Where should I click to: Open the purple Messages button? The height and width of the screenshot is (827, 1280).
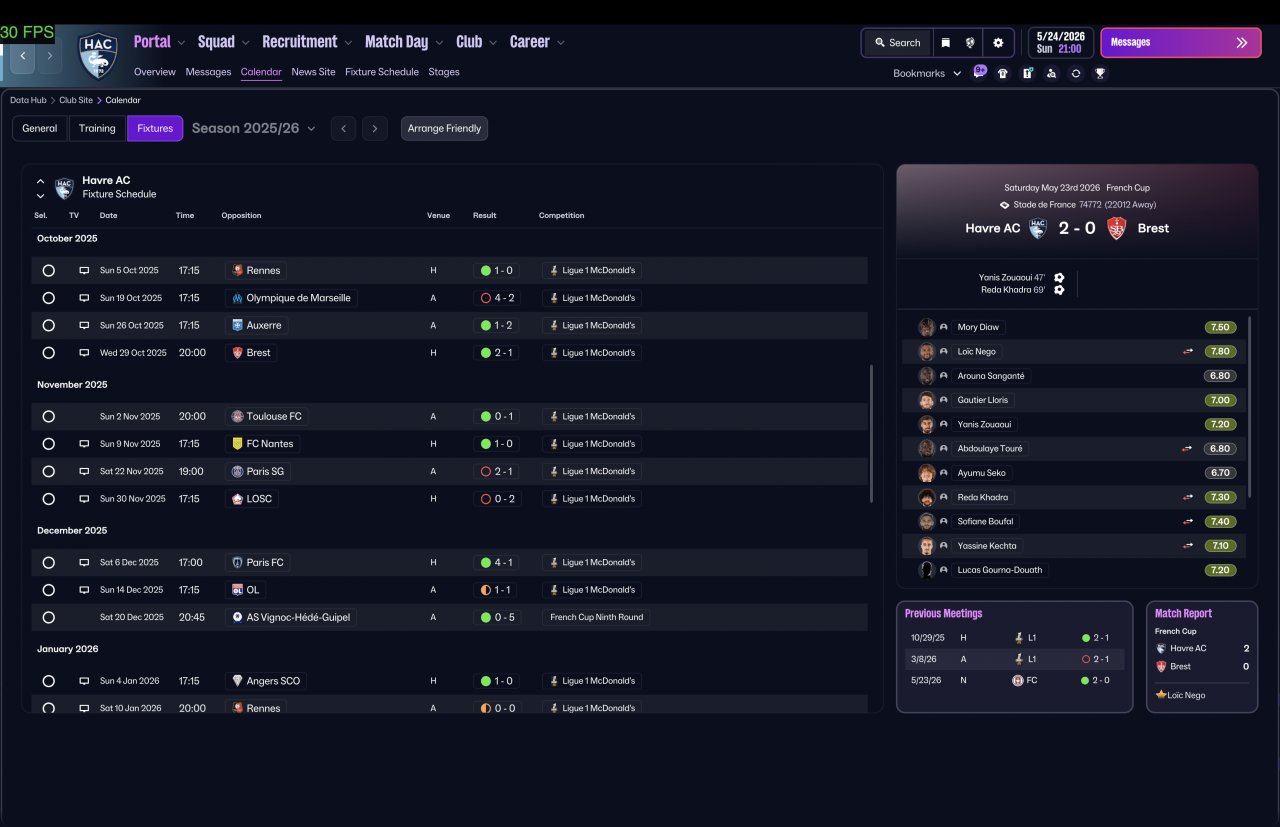pyautogui.click(x=1181, y=43)
